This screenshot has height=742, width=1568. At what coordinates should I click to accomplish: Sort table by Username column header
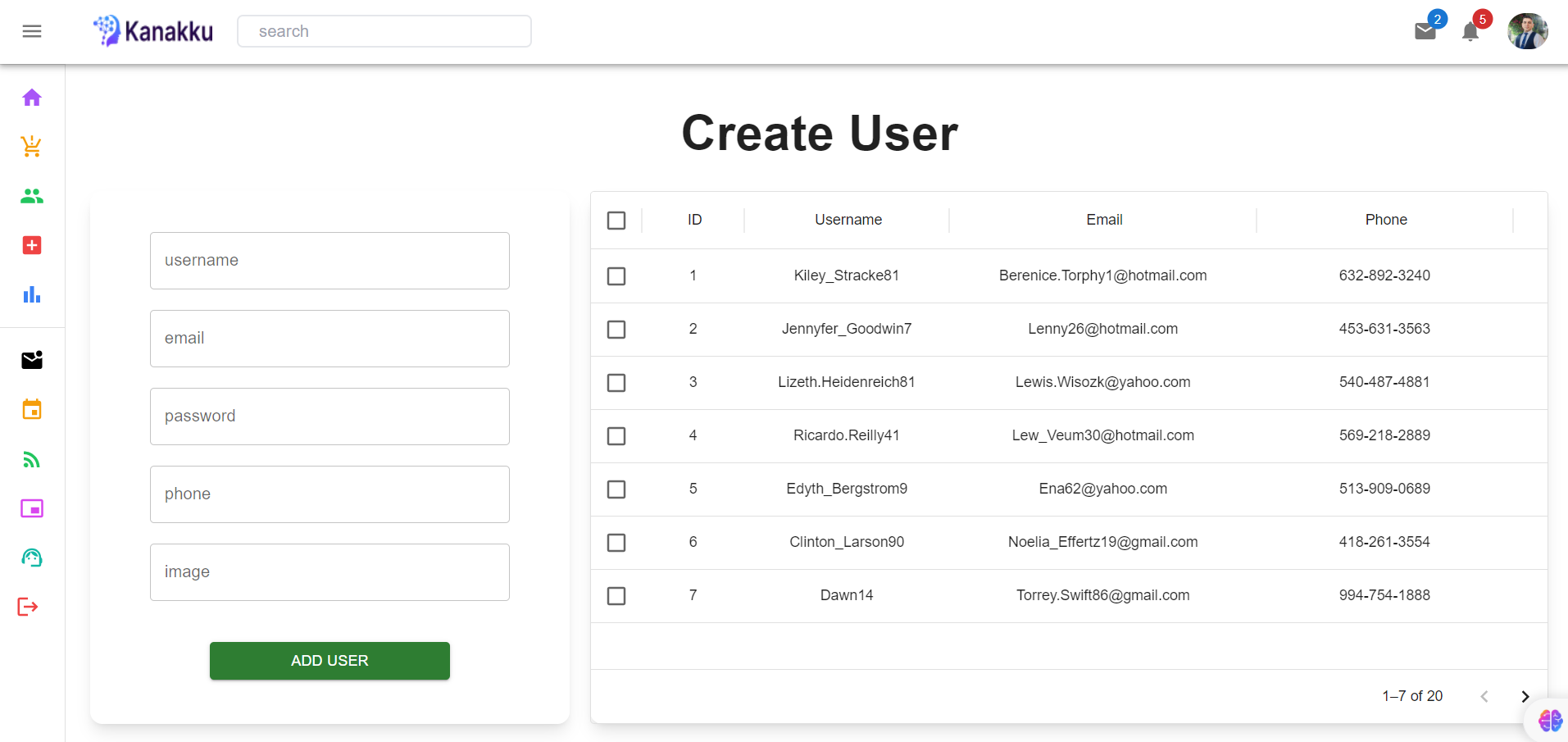(848, 220)
